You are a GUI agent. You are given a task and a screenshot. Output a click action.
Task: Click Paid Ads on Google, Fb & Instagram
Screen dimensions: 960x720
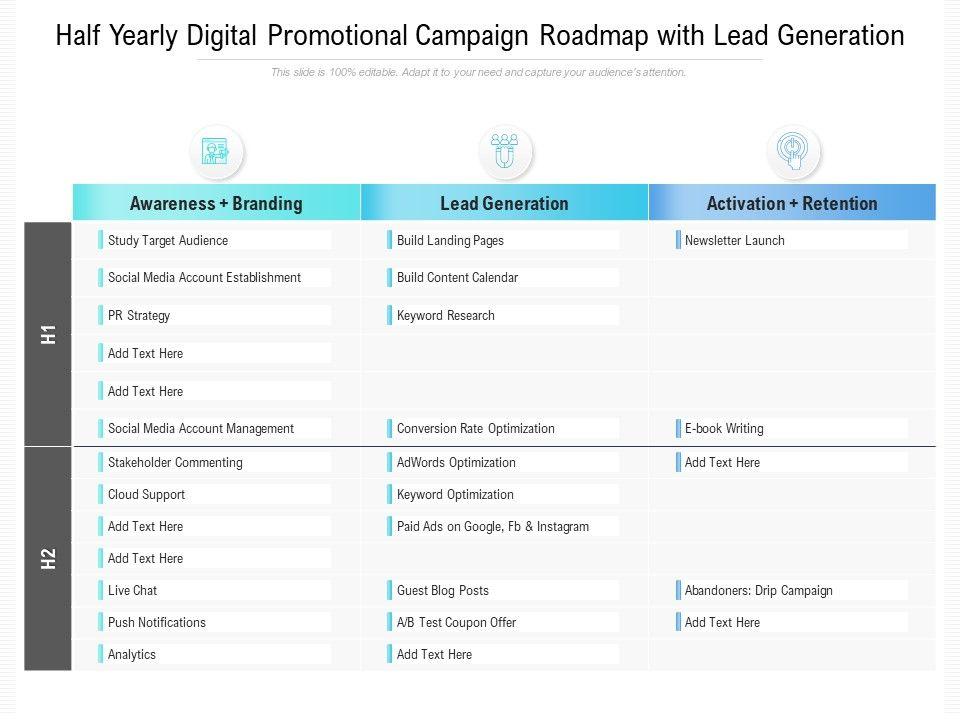[x=493, y=526]
